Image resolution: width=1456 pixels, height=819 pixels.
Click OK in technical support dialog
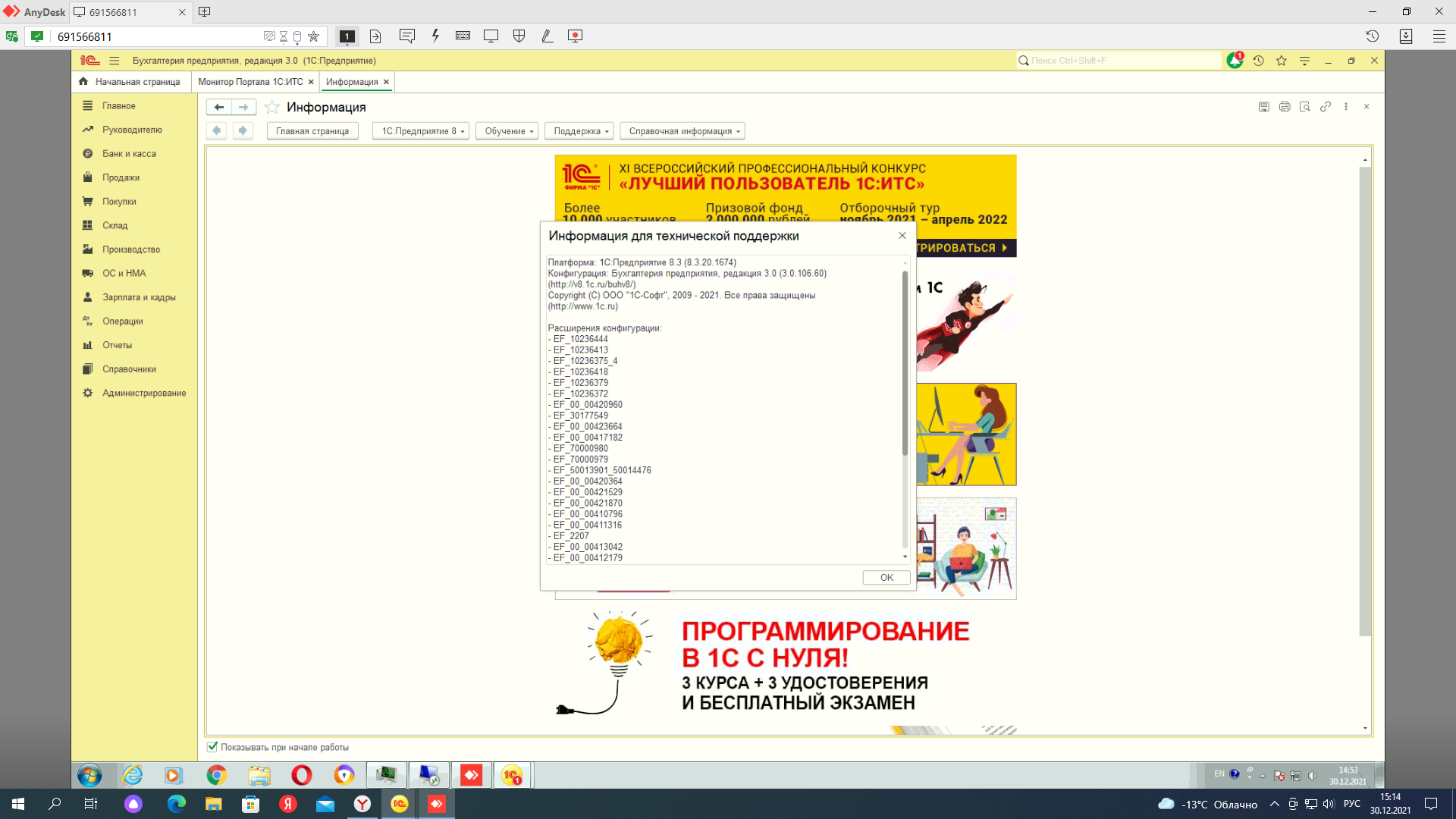[x=886, y=578]
